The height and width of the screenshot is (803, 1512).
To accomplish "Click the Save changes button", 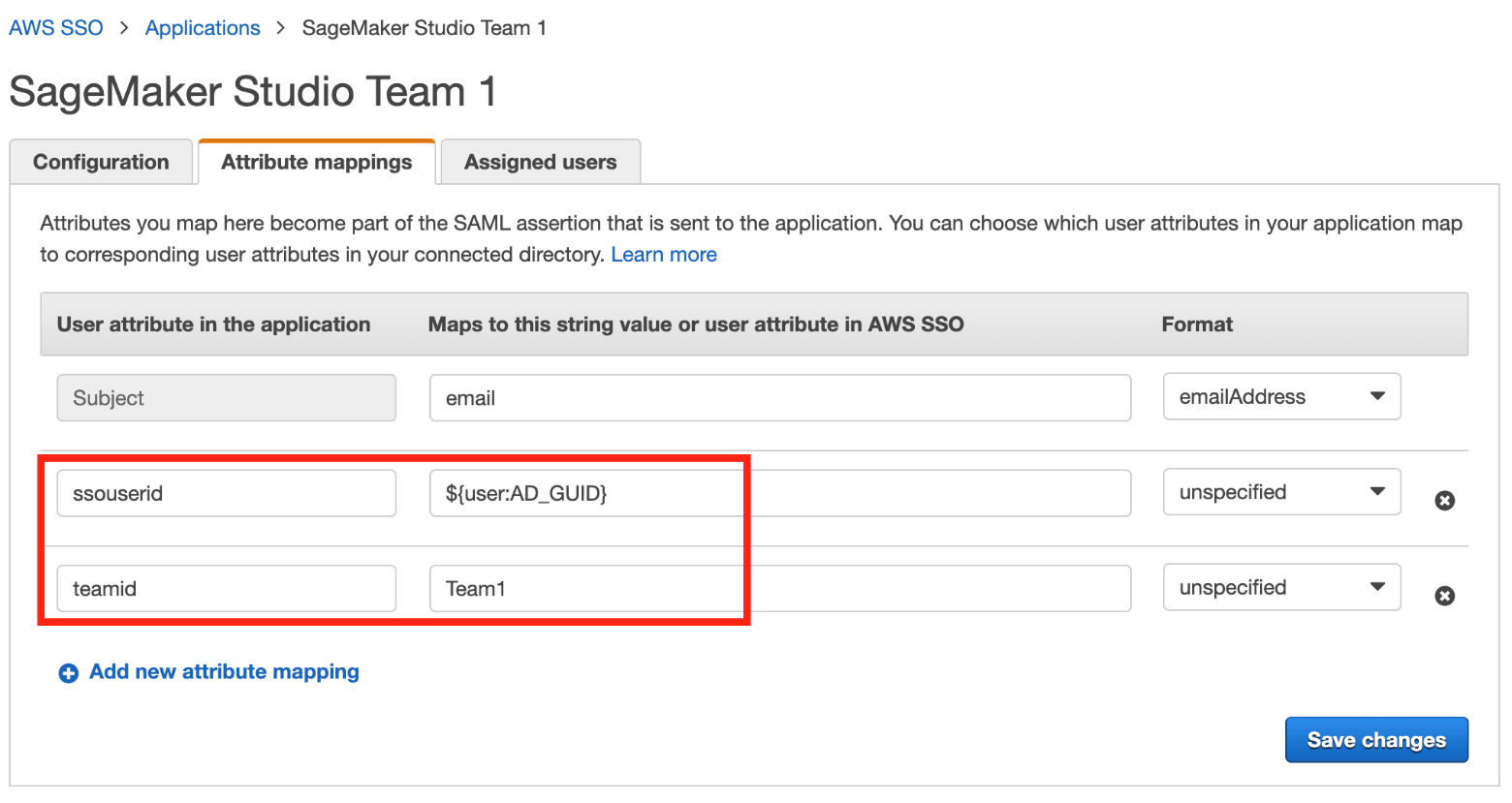I will (1375, 740).
